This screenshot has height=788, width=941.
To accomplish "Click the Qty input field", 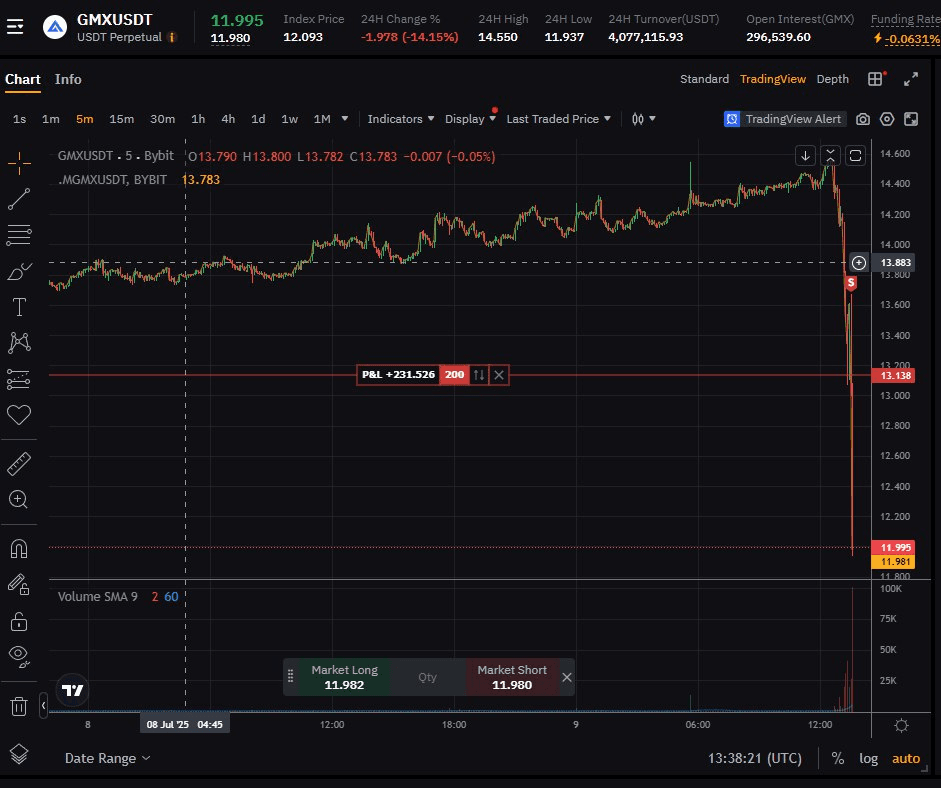I will (x=428, y=677).
